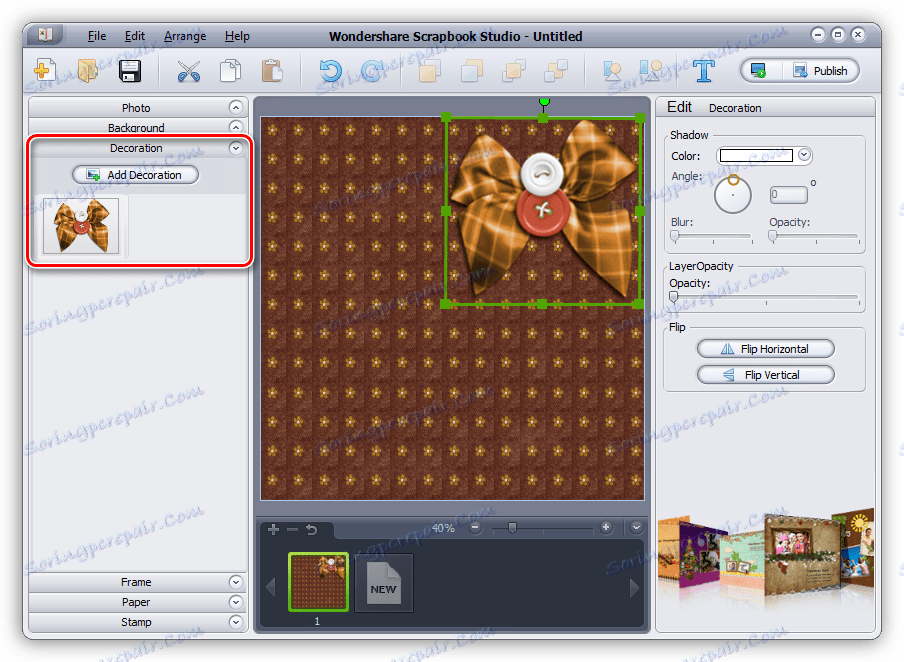Screen dimensions: 904x662
Task: Zoom out using the round minus button
Action: coord(475,527)
